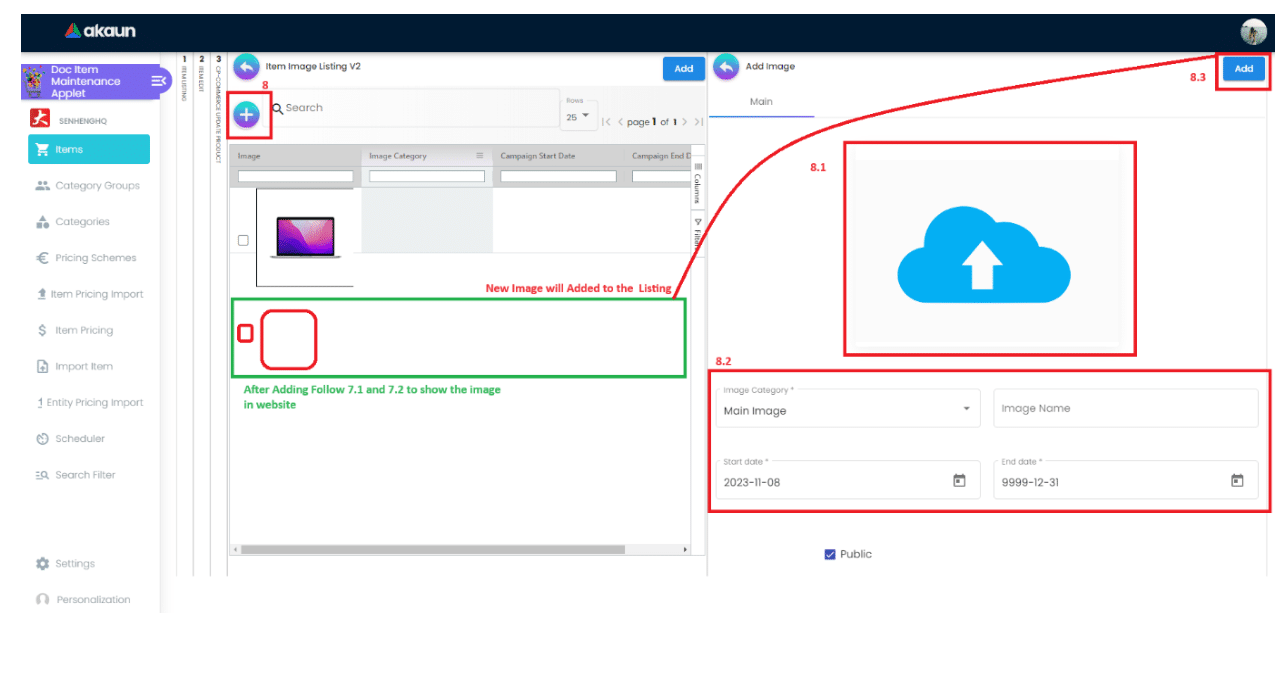Tick the laptop image row checkbox

tap(243, 241)
